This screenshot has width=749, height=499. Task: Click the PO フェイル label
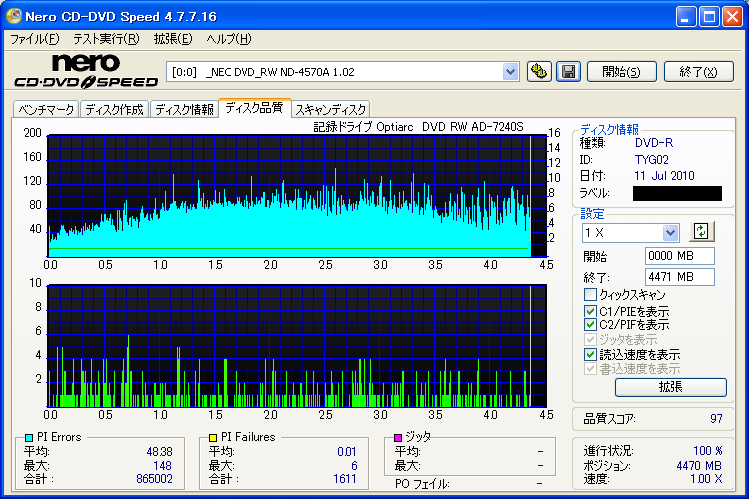pyautogui.click(x=422, y=484)
